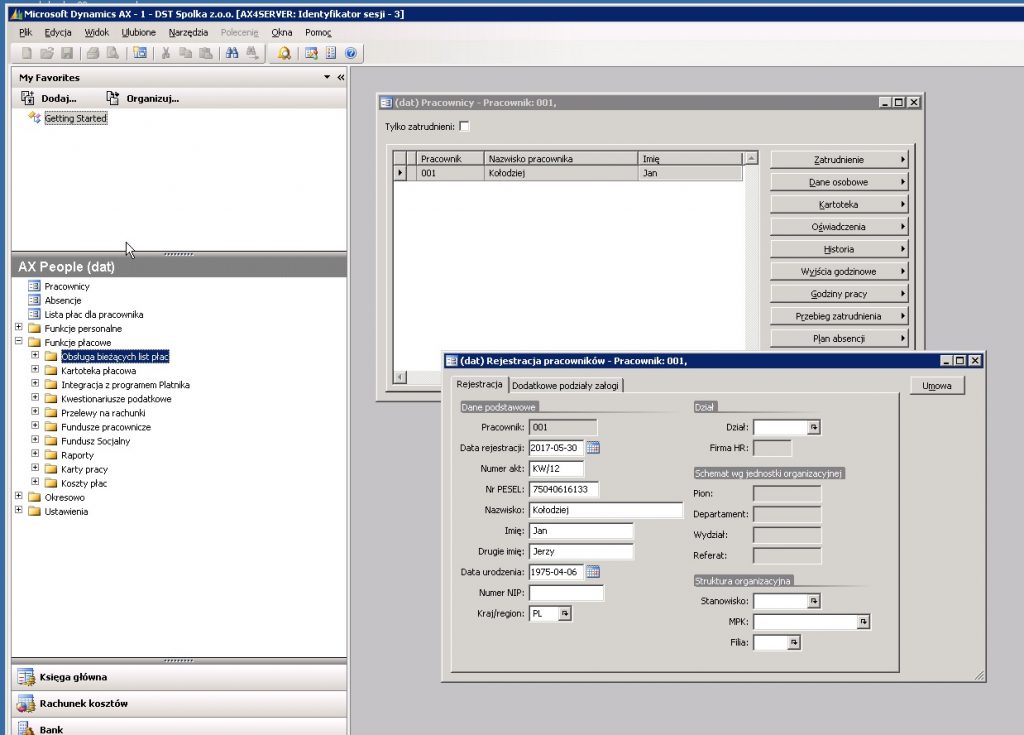Open the calendar for Data rejestracji

[592, 448]
